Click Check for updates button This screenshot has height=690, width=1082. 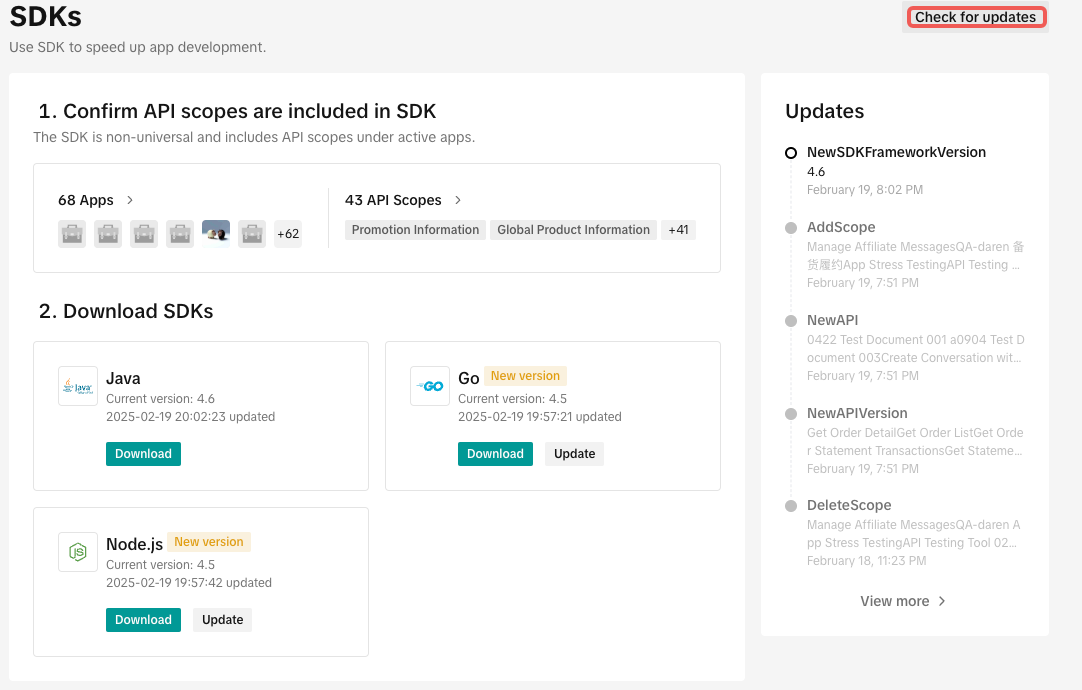click(x=975, y=17)
